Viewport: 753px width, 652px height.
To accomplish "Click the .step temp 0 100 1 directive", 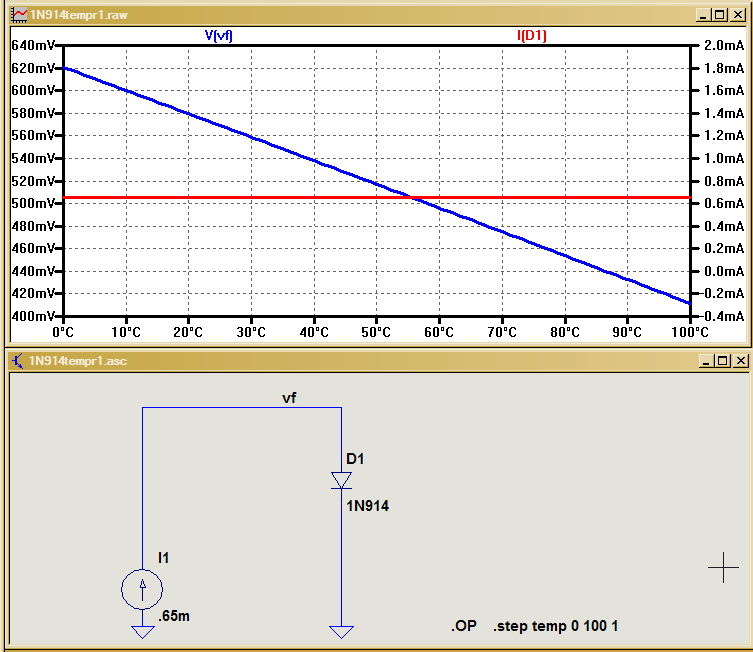I will click(555, 626).
